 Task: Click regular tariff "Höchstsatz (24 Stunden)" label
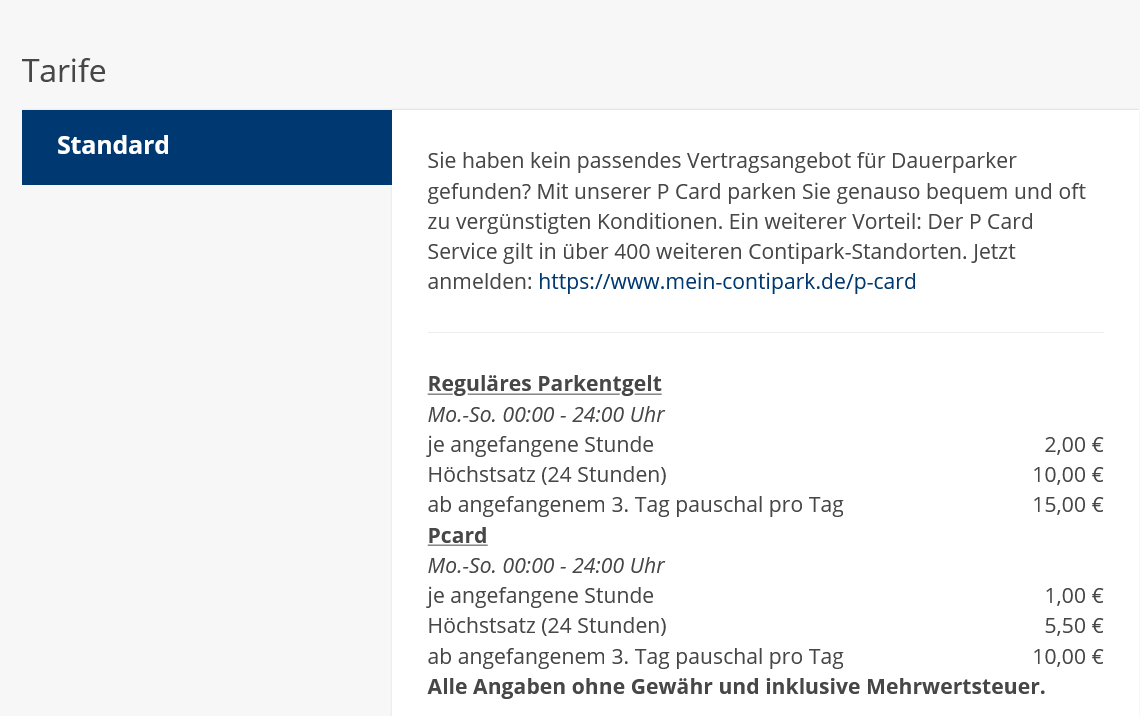click(x=546, y=475)
